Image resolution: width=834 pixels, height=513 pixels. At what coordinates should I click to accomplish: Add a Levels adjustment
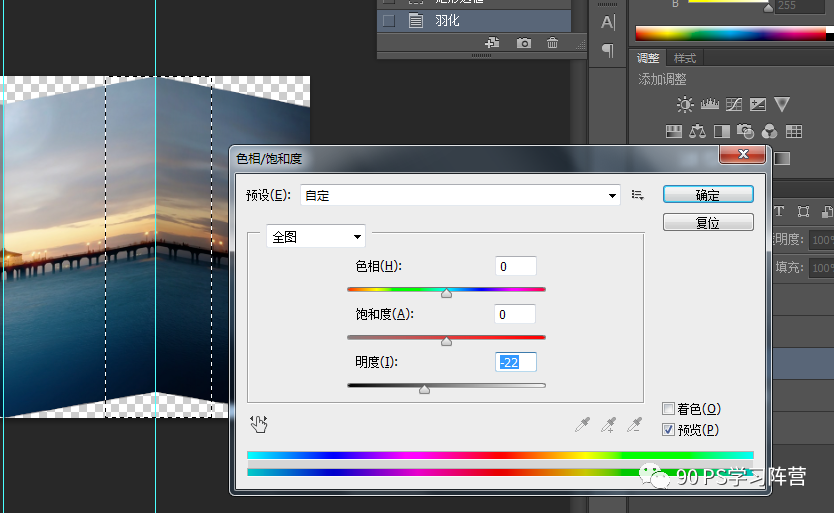click(x=710, y=104)
